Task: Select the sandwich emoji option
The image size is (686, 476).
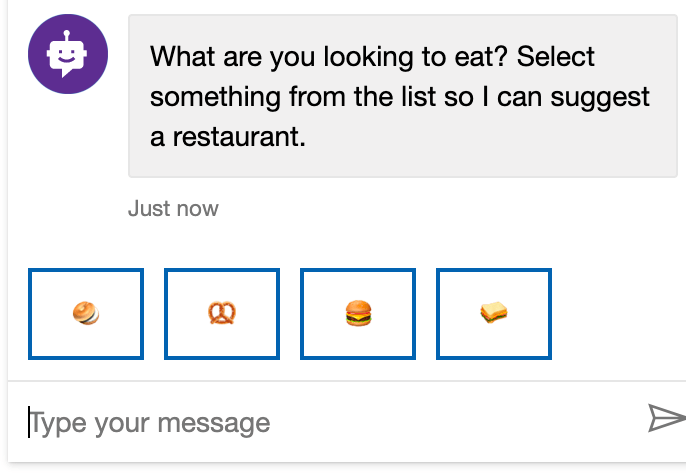Action: [x=494, y=314]
